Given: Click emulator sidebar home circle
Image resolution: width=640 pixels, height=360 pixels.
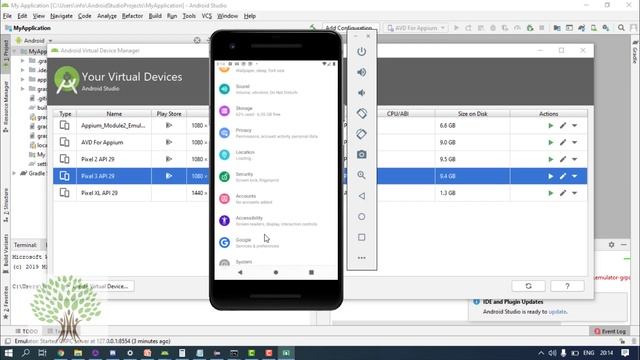Looking at the screenshot, I should [x=361, y=216].
